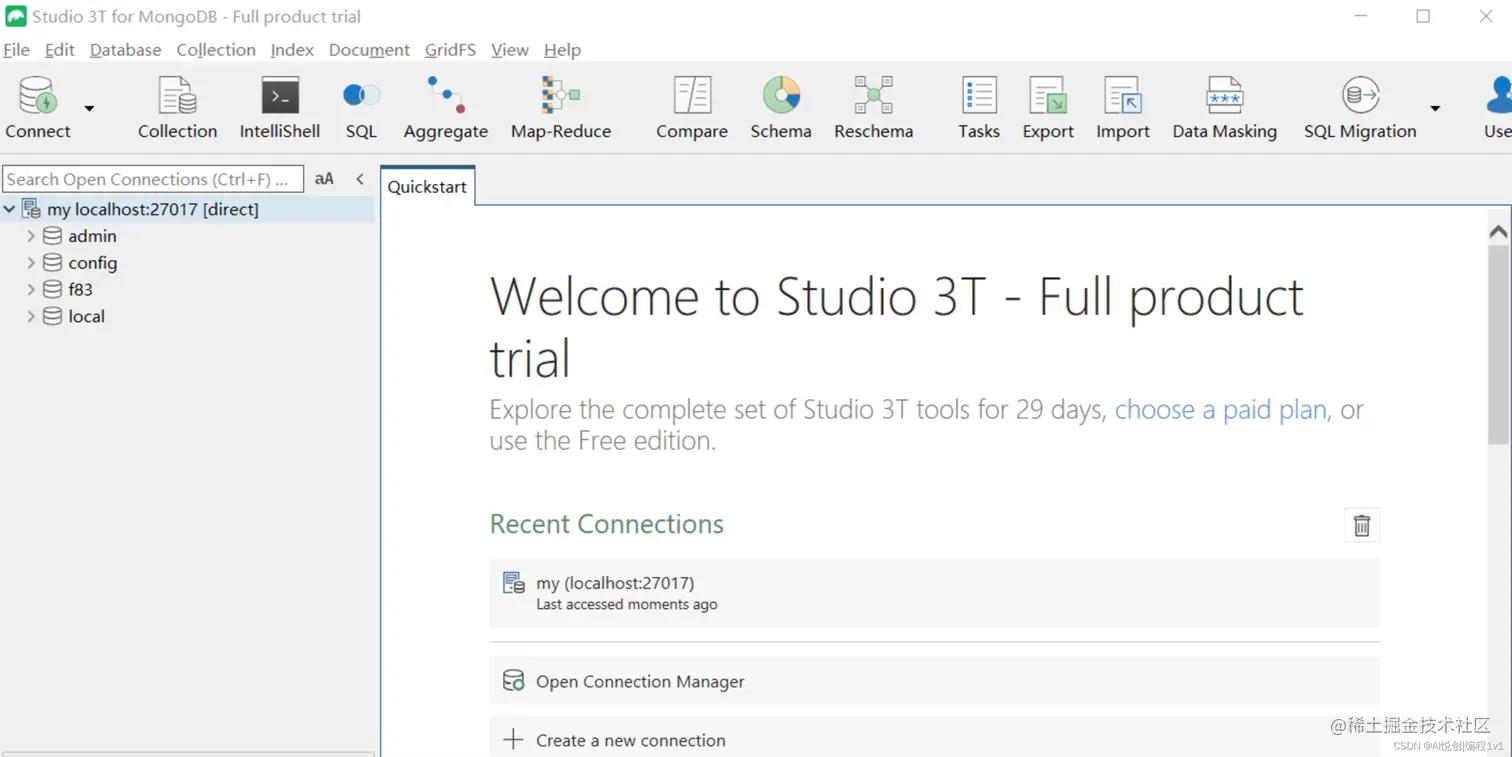Image resolution: width=1512 pixels, height=757 pixels.
Task: Open the SQL Migration tool
Action: tap(1360, 107)
